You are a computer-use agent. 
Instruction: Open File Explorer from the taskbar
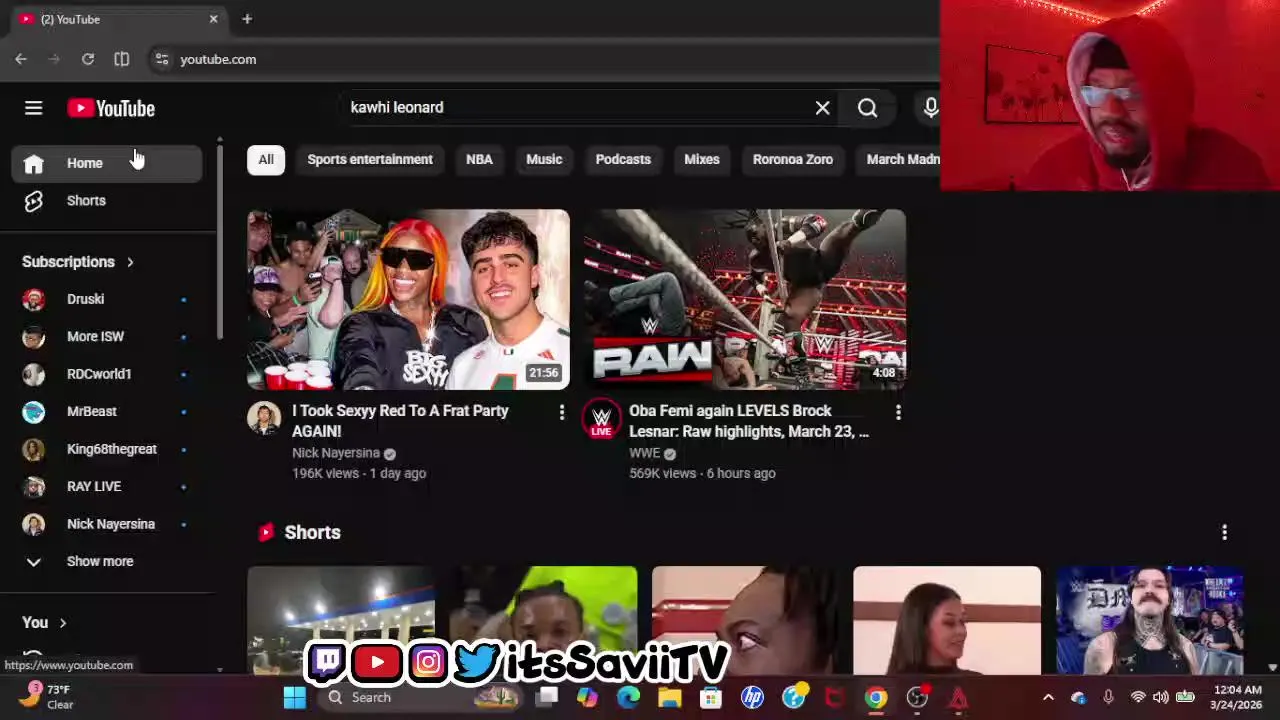point(669,697)
